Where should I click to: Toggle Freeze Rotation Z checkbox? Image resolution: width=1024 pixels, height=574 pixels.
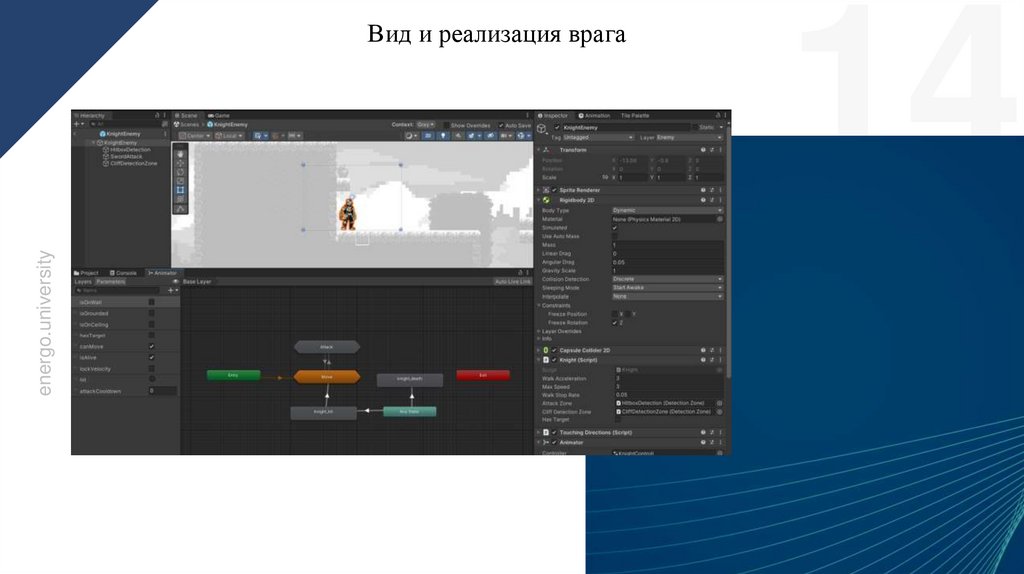tap(615, 323)
